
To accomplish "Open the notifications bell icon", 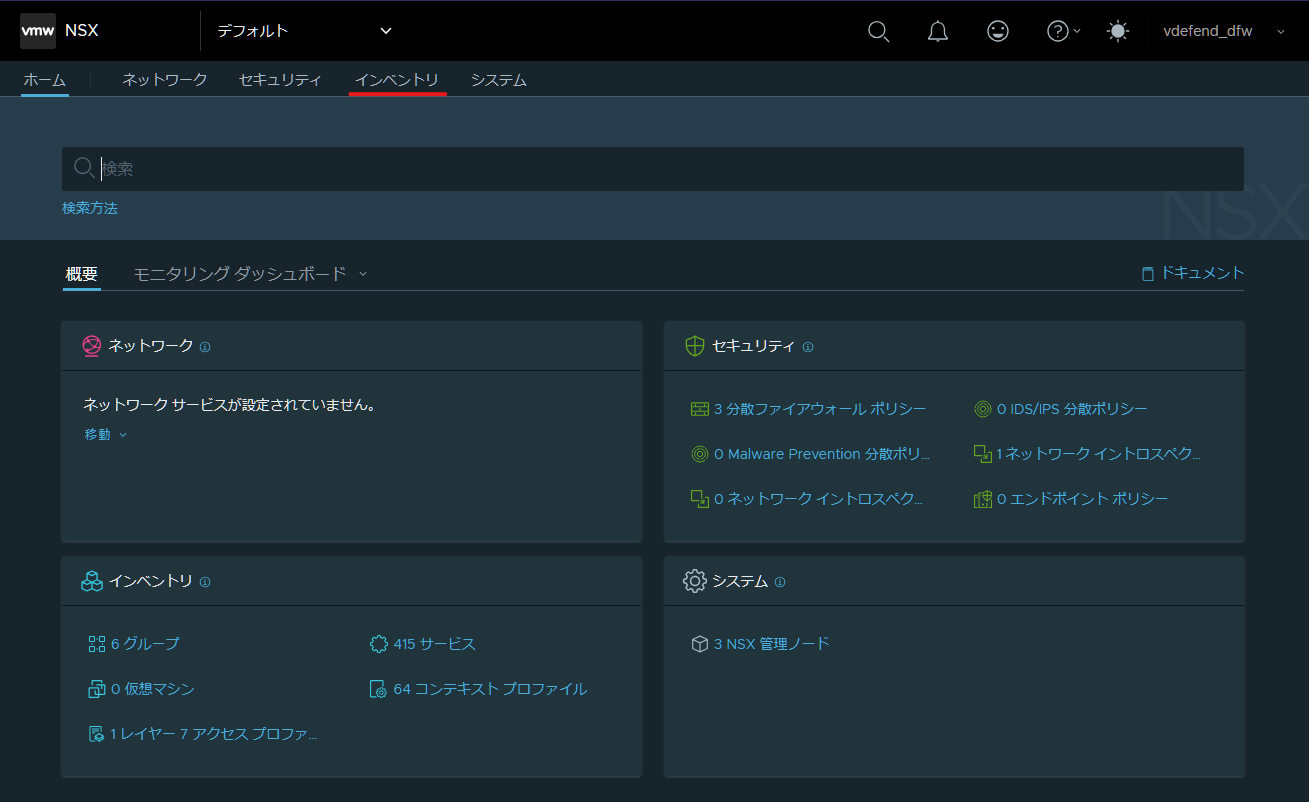I will pyautogui.click(x=938, y=31).
